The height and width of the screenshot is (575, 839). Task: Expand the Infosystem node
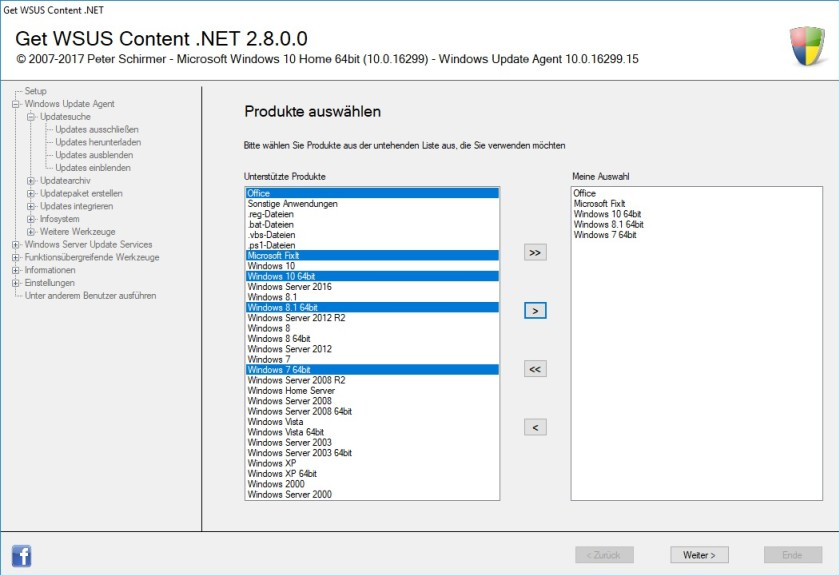(31, 219)
